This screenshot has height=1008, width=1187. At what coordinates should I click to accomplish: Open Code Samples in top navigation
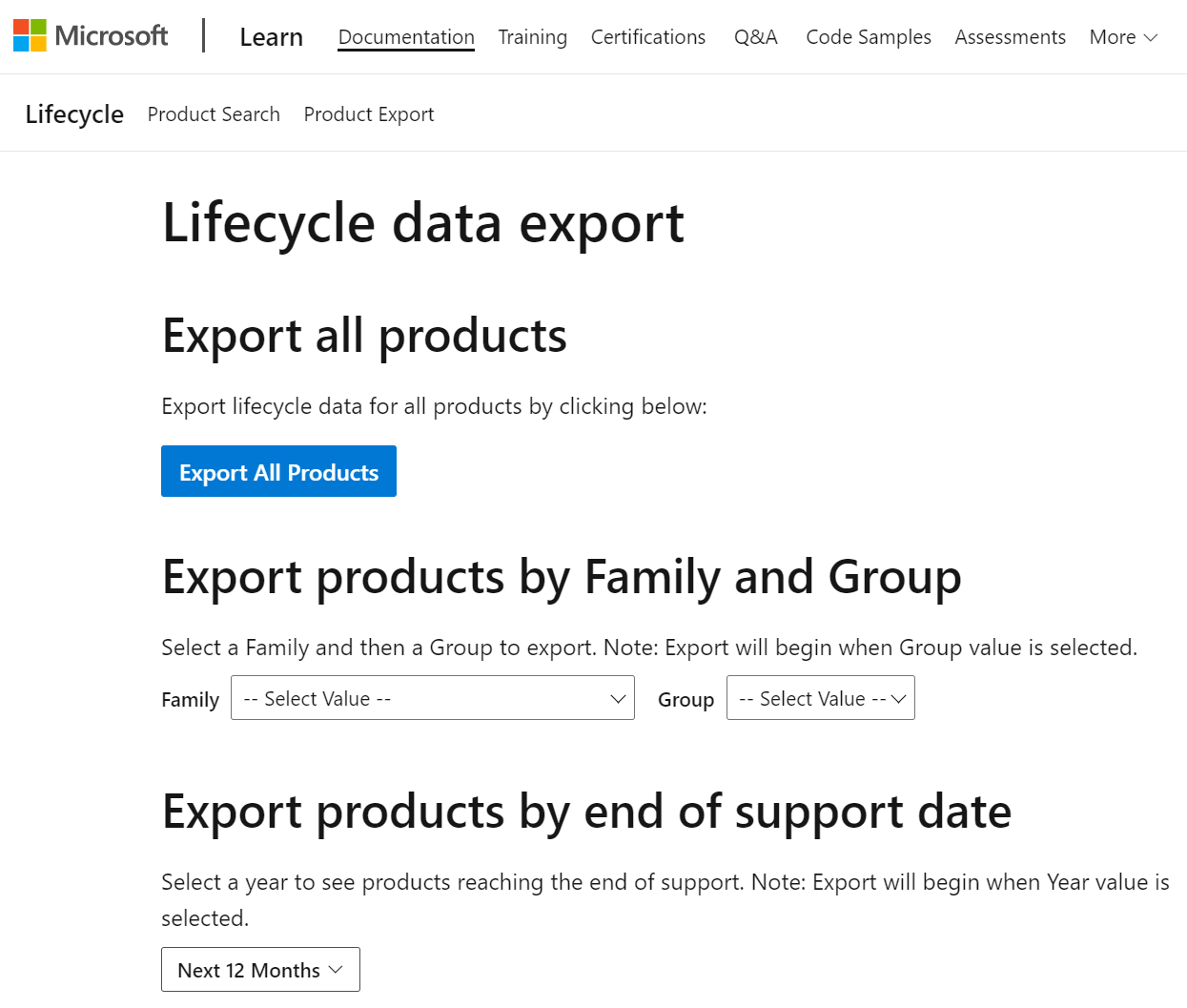point(869,37)
